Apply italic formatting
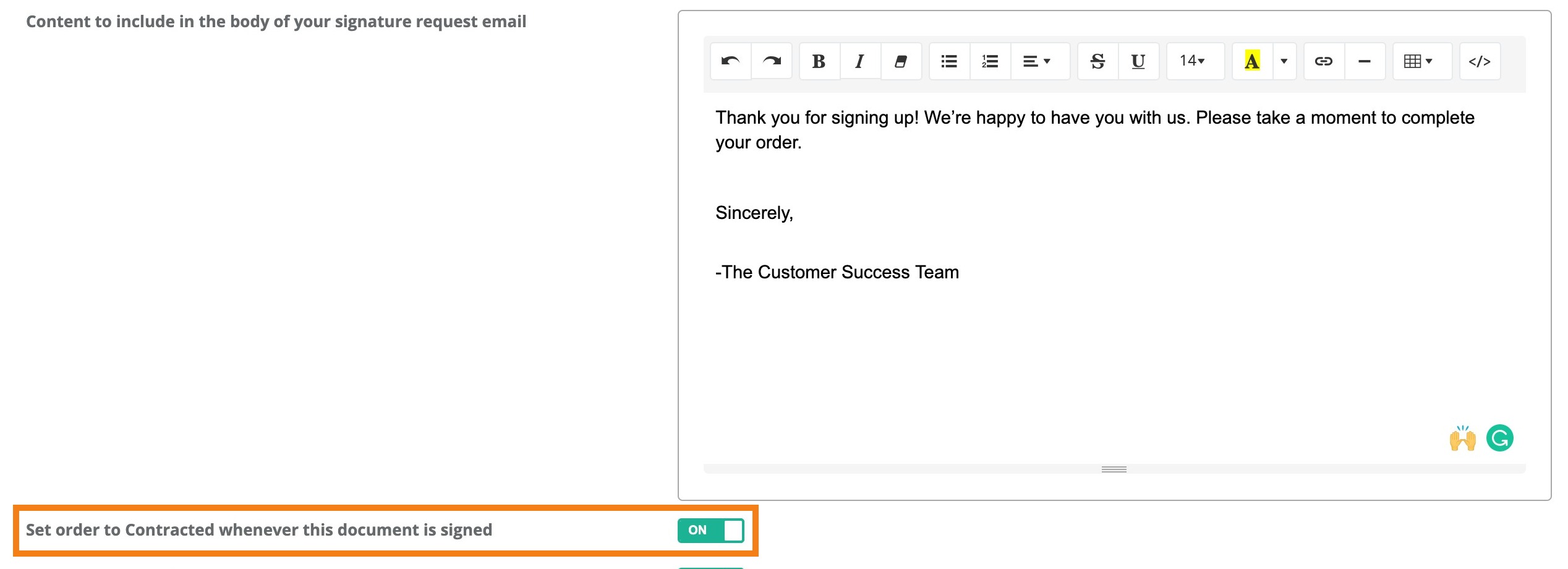The height and width of the screenshot is (569, 1568). coord(859,61)
